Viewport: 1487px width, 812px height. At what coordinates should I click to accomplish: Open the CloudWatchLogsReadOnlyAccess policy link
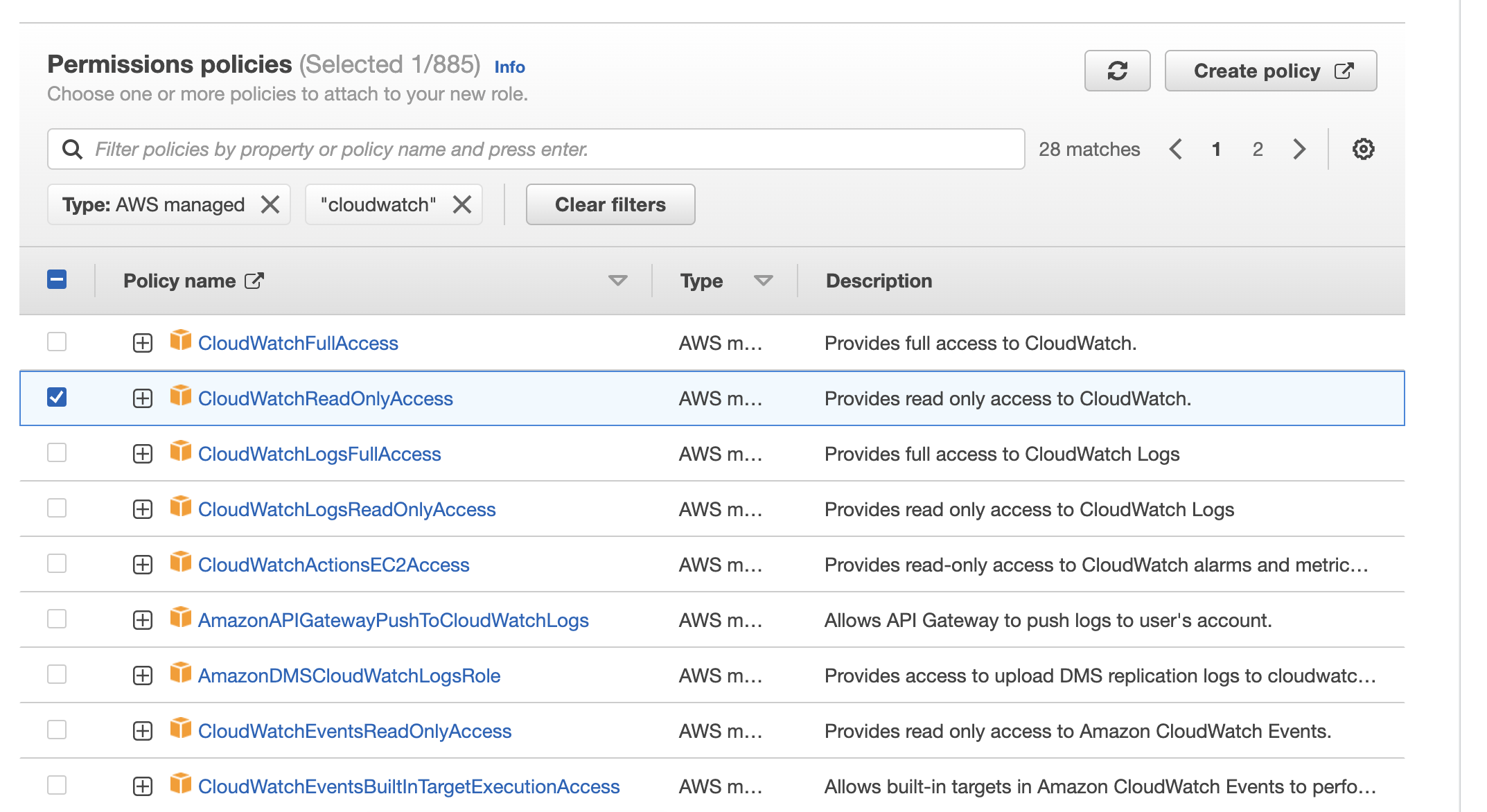tap(347, 509)
